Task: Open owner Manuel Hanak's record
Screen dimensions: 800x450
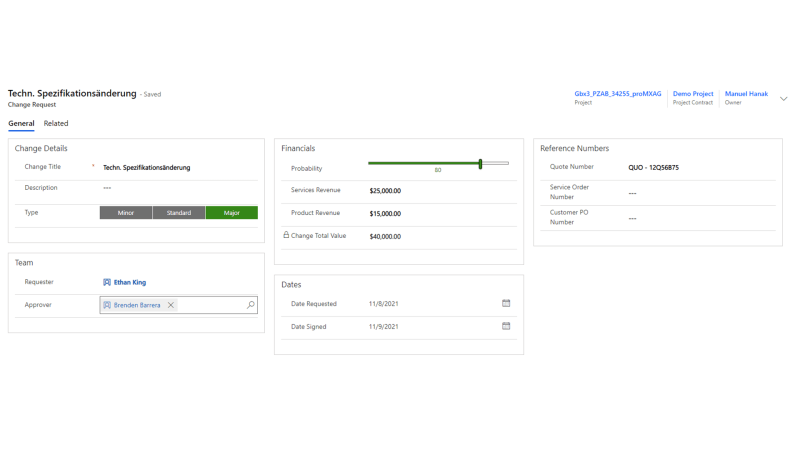Action: pos(746,94)
